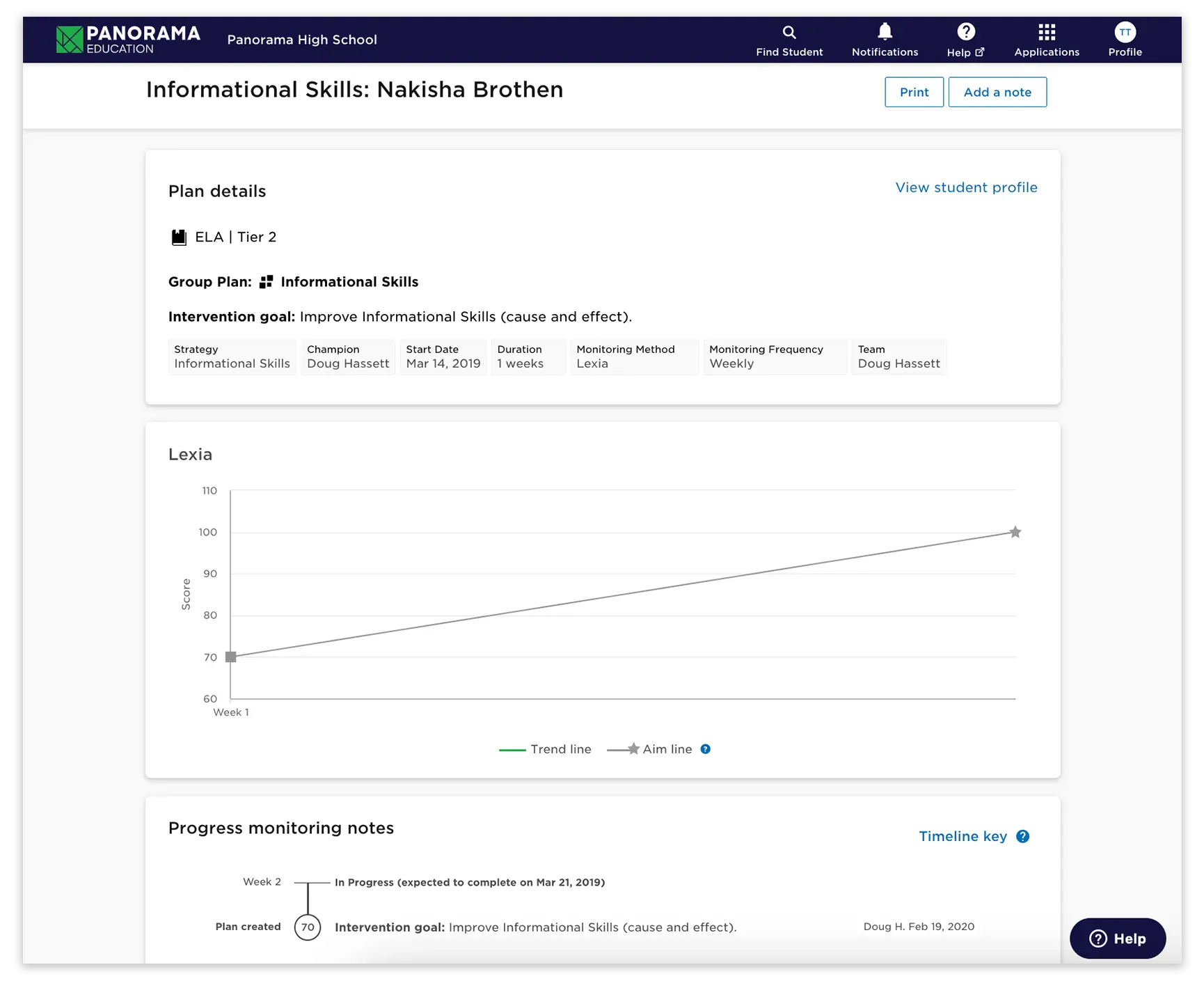The width and height of the screenshot is (1204, 997).
Task: Click the Panorama Education logo
Action: click(128, 39)
